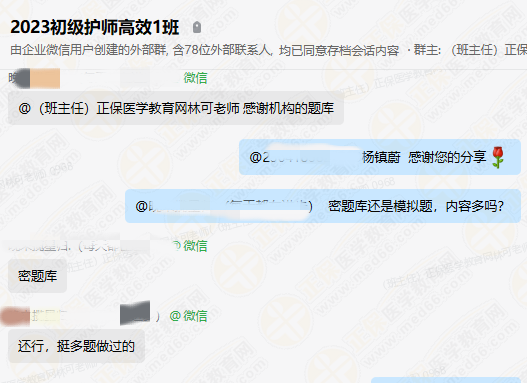This screenshot has width=527, height=383.
Task: Click the 微信 label beside the top sender
Action: (x=195, y=78)
